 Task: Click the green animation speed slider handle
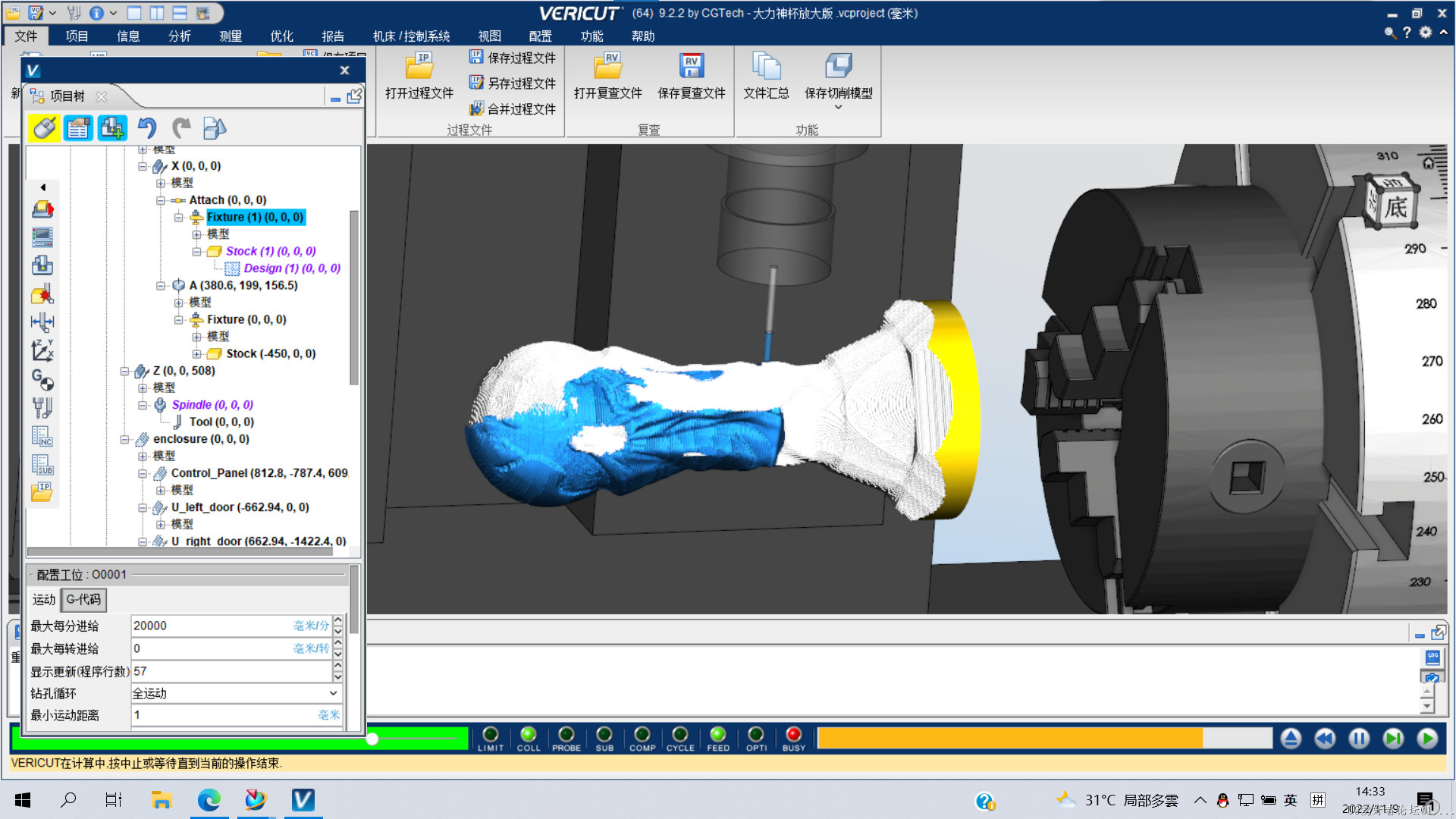372,739
